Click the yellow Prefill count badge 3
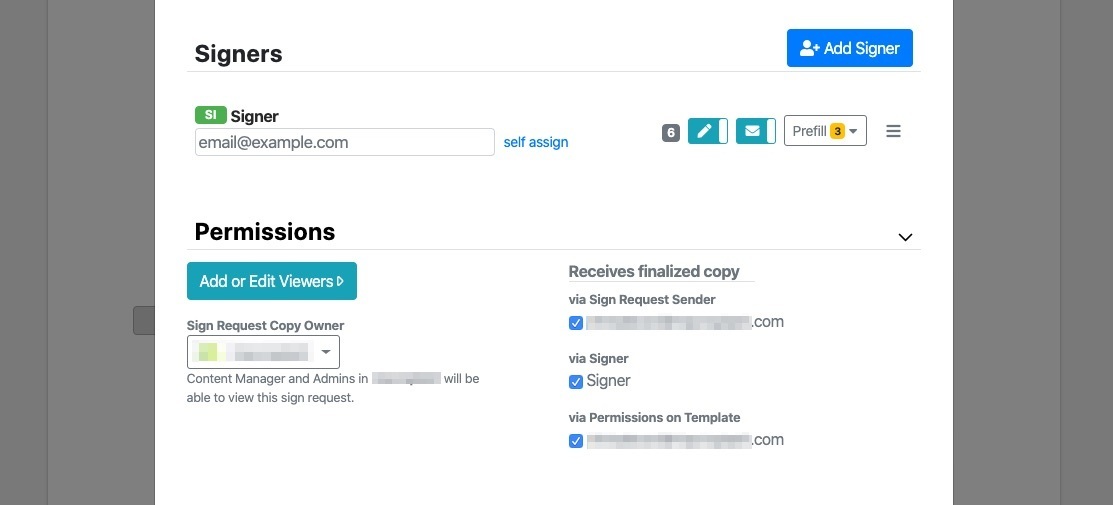 point(837,131)
